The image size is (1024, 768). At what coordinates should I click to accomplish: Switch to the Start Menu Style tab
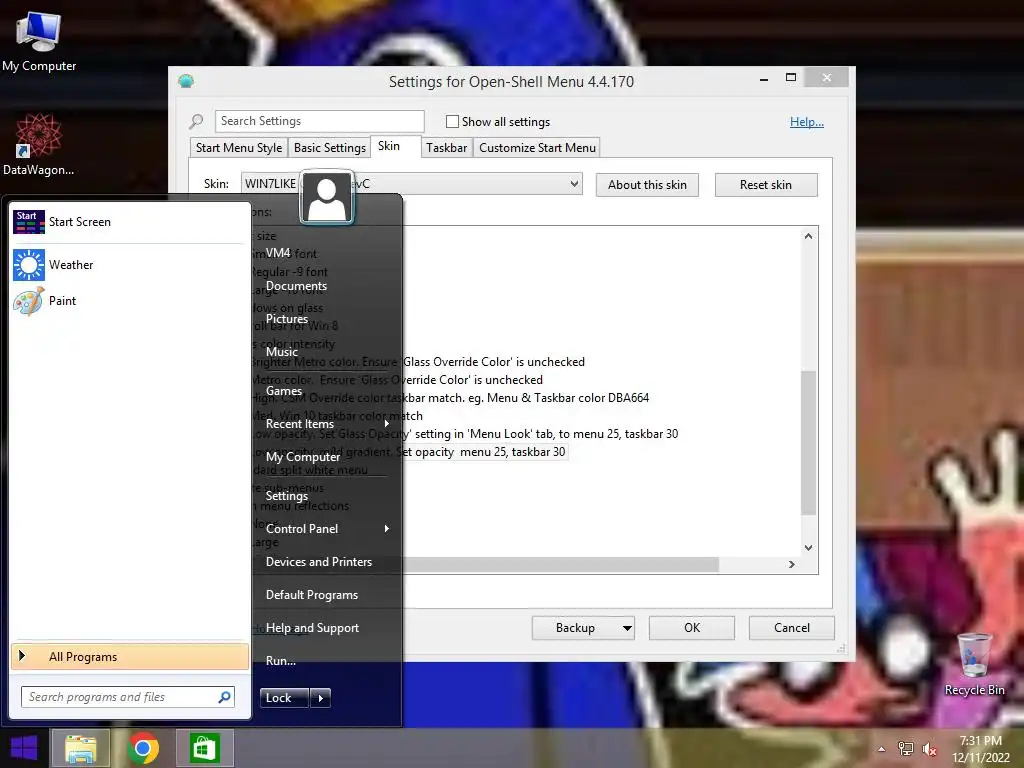coord(239,148)
